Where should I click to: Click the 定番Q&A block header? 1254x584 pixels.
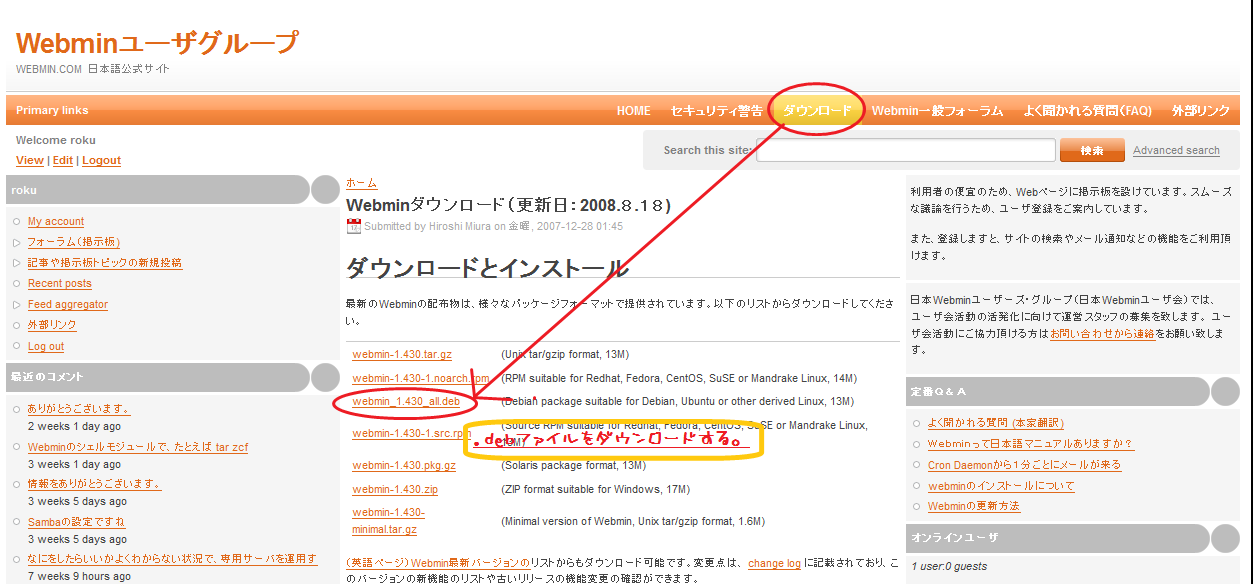pos(1073,391)
